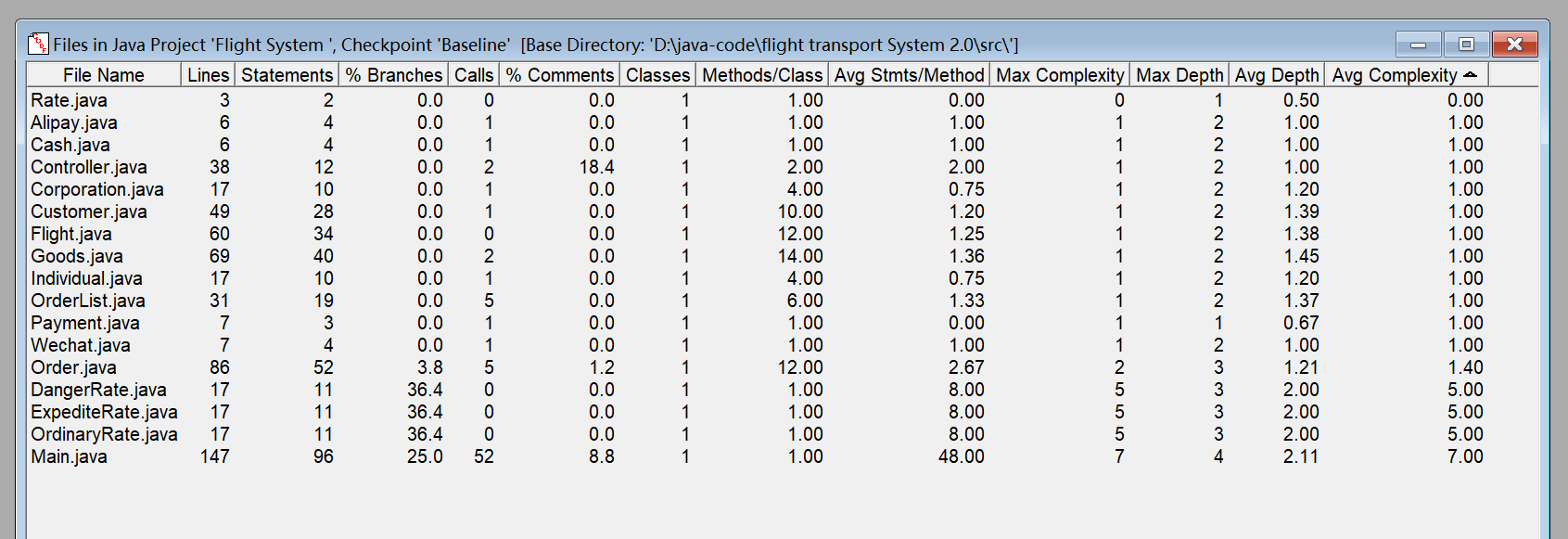Sort by Lines column header
The width and height of the screenshot is (1568, 539).
pyautogui.click(x=208, y=75)
